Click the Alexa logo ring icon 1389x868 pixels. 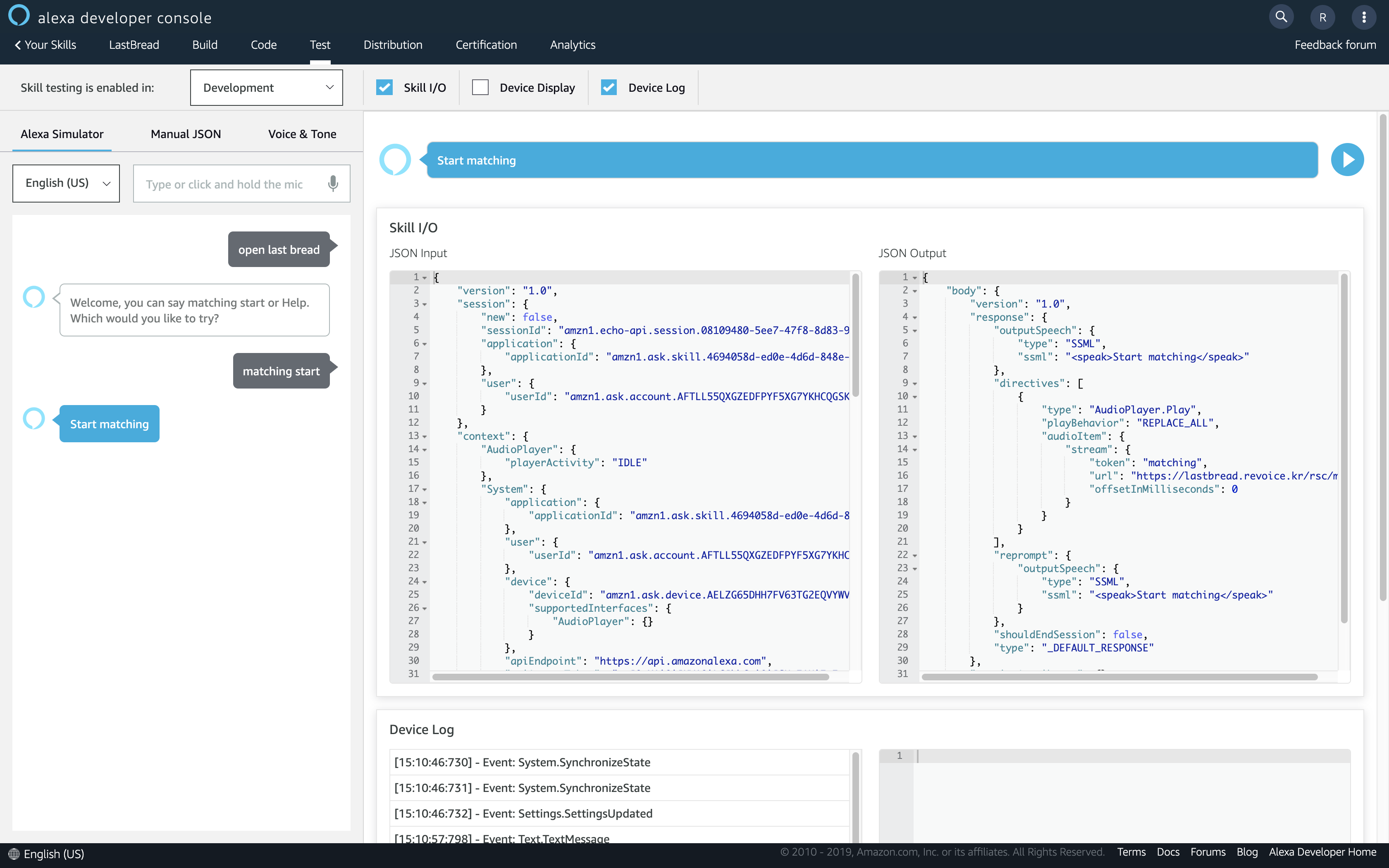pyautogui.click(x=19, y=16)
